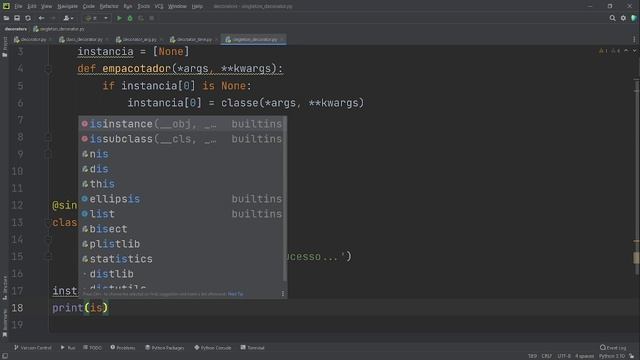The width and height of the screenshot is (640, 360).
Task: Choose bisect completion suggestion
Action: coord(182,229)
